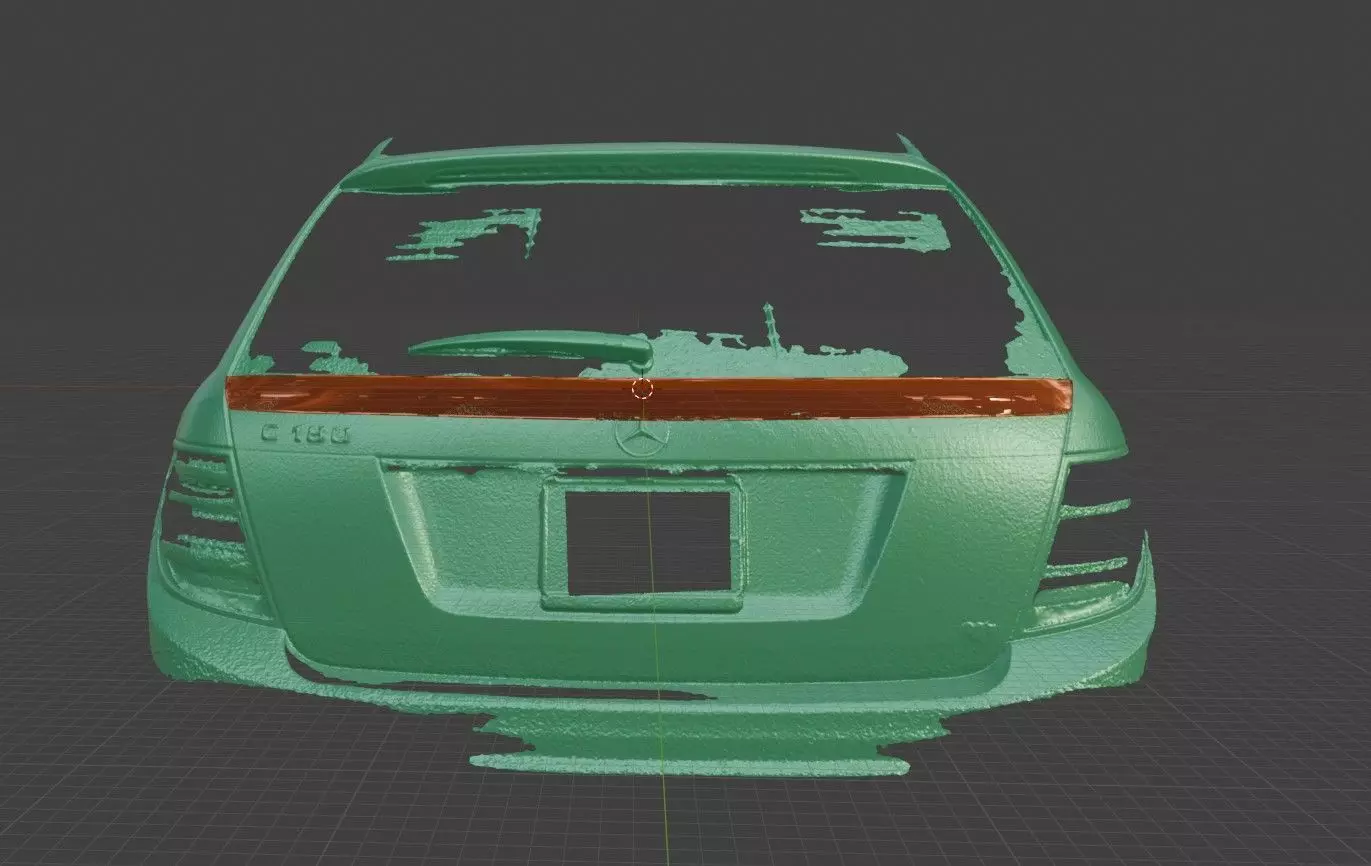
Task: Select the orange highlighted trim strip
Action: click(x=648, y=397)
